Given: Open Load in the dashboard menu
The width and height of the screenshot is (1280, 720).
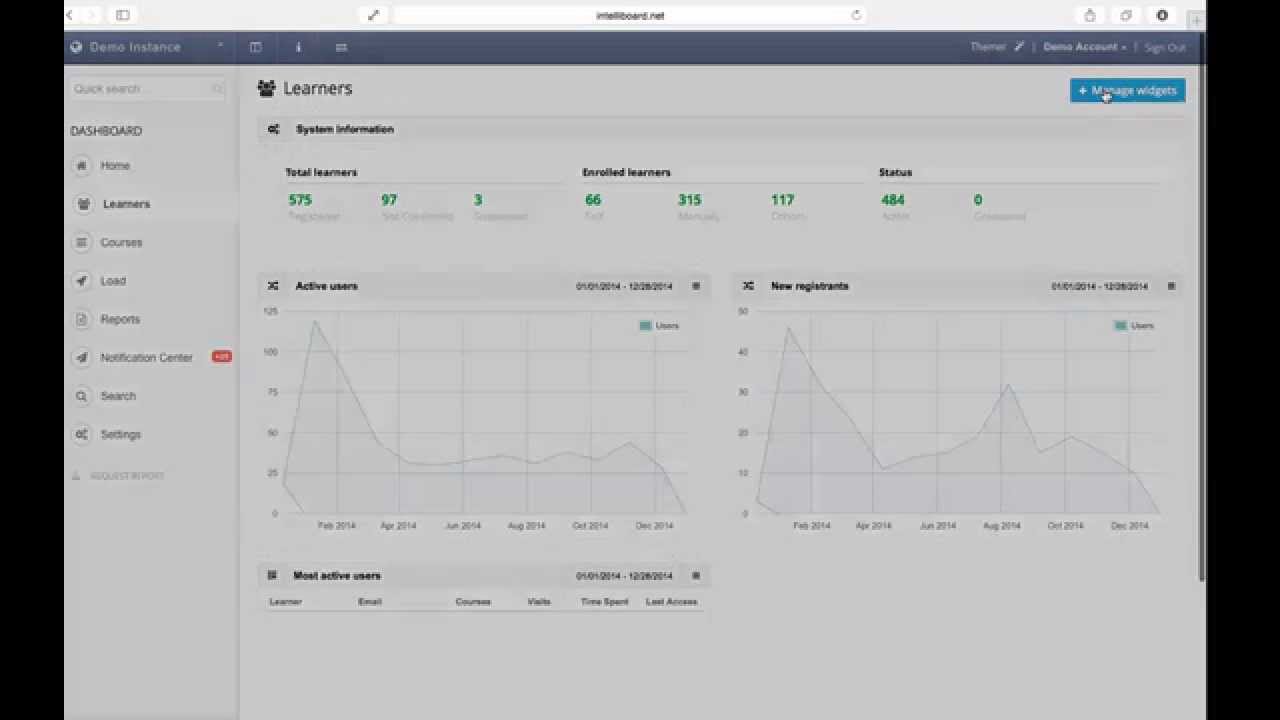Looking at the screenshot, I should click(x=113, y=281).
